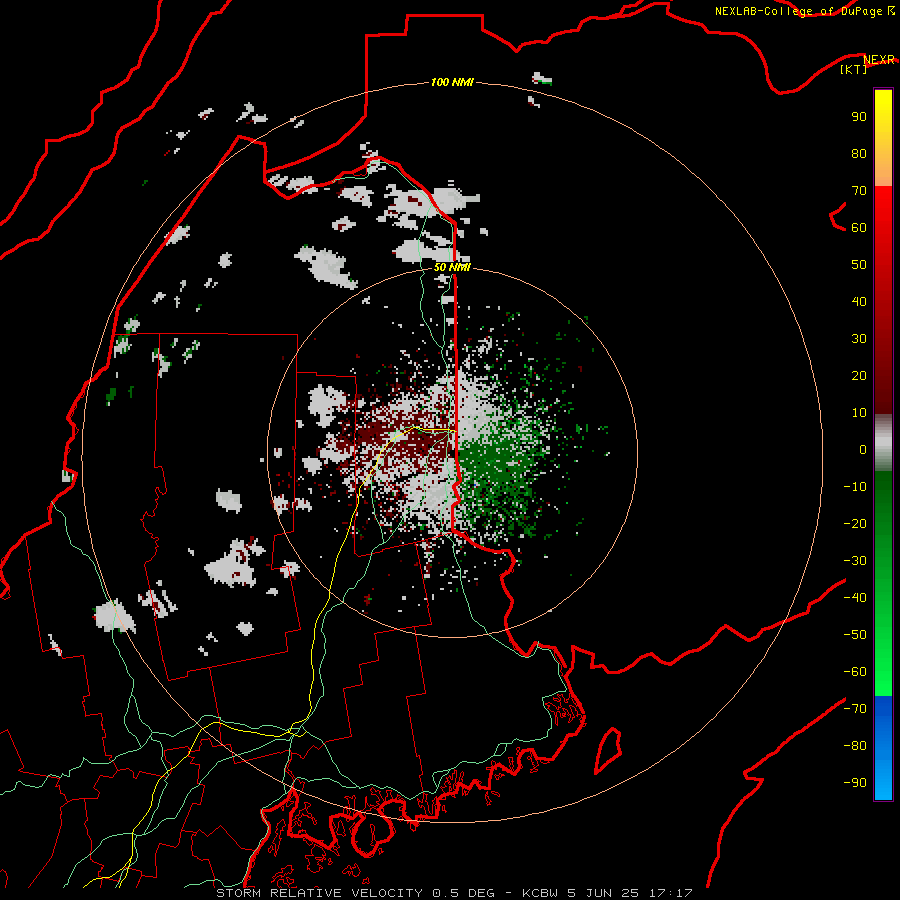Viewport: 900px width, 900px height.
Task: Click the positive 30 knot scale label
Action: pyautogui.click(x=859, y=339)
